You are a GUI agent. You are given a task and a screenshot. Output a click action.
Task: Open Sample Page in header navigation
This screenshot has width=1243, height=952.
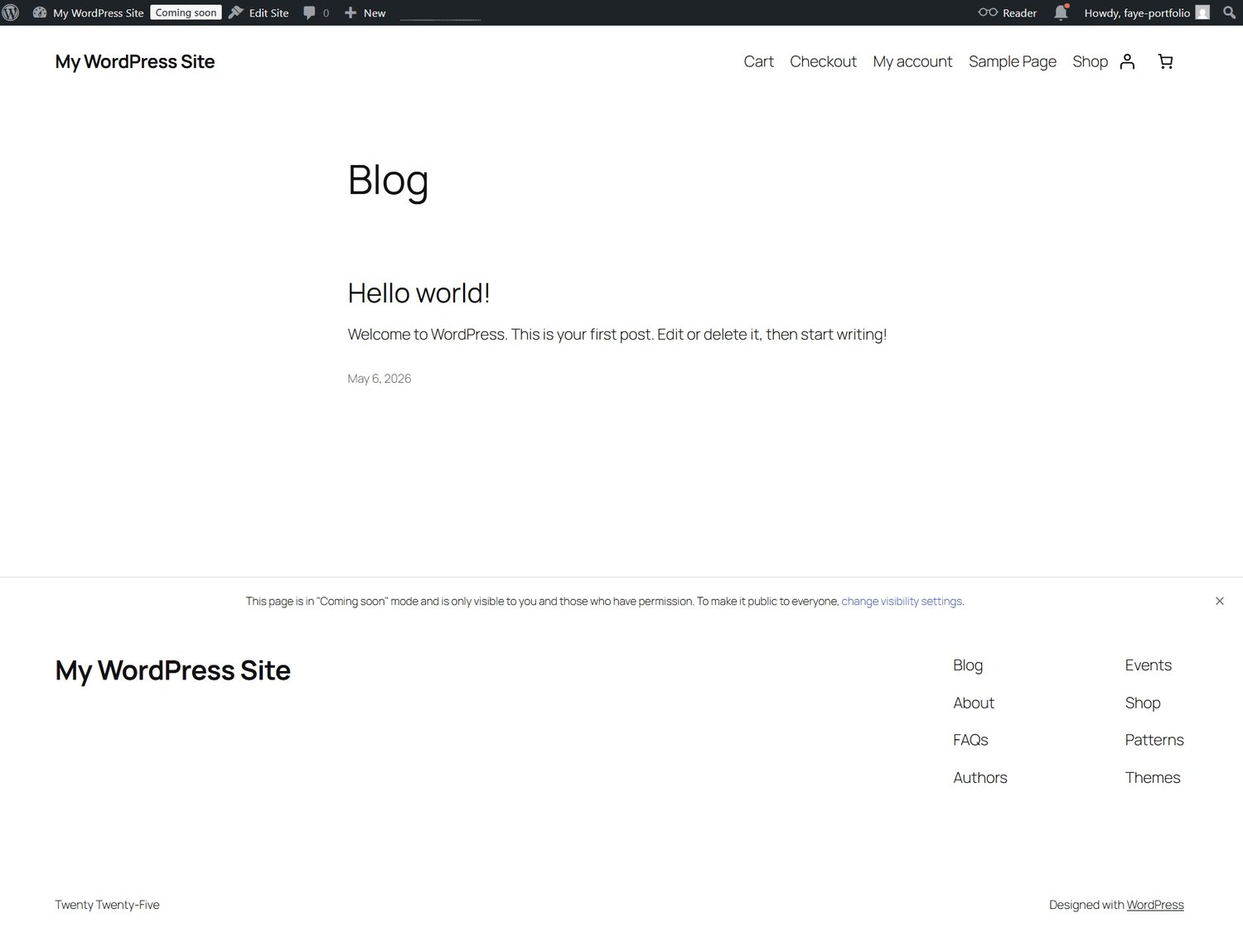point(1012,61)
